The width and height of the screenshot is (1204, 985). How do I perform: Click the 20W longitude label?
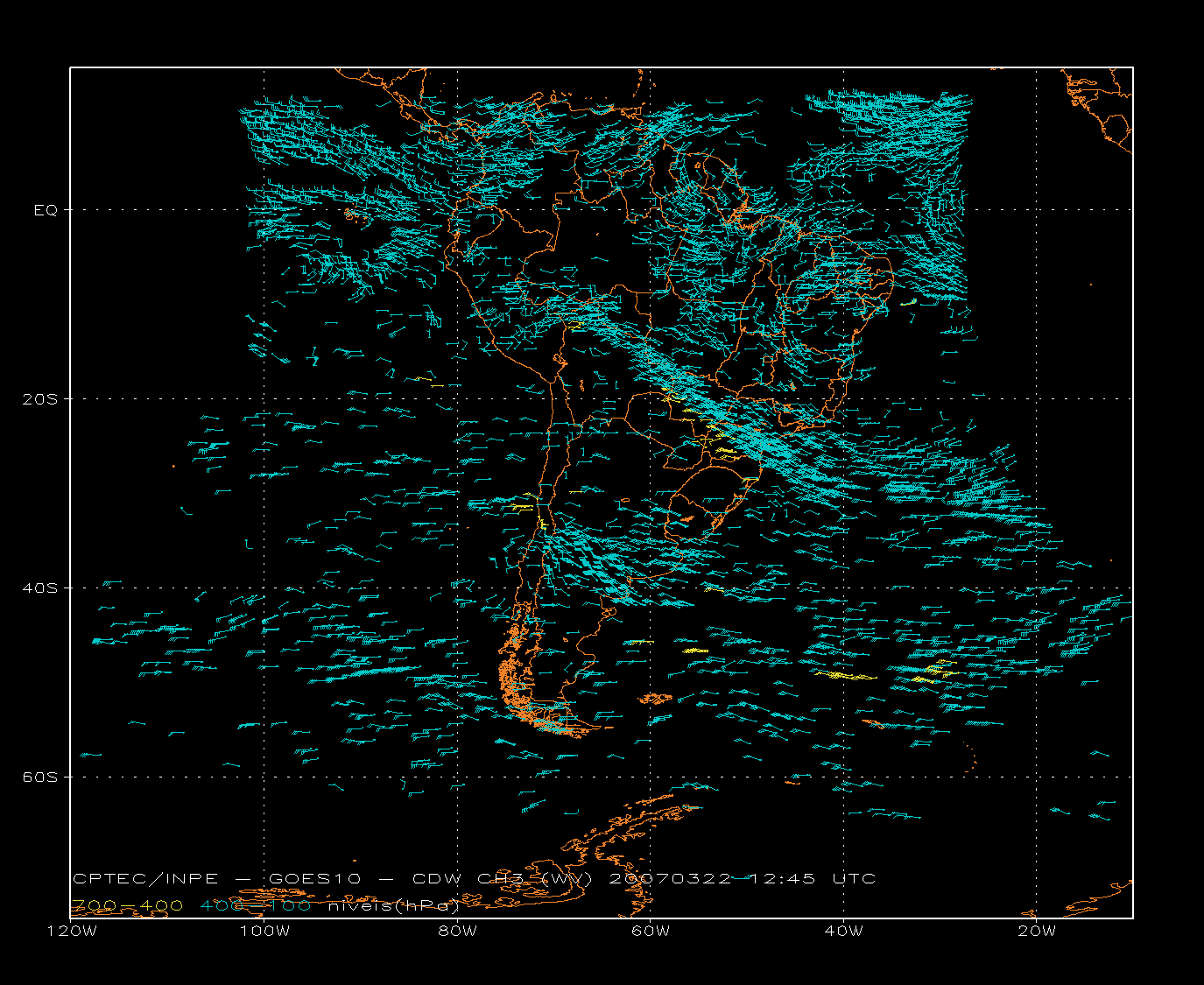[1037, 931]
